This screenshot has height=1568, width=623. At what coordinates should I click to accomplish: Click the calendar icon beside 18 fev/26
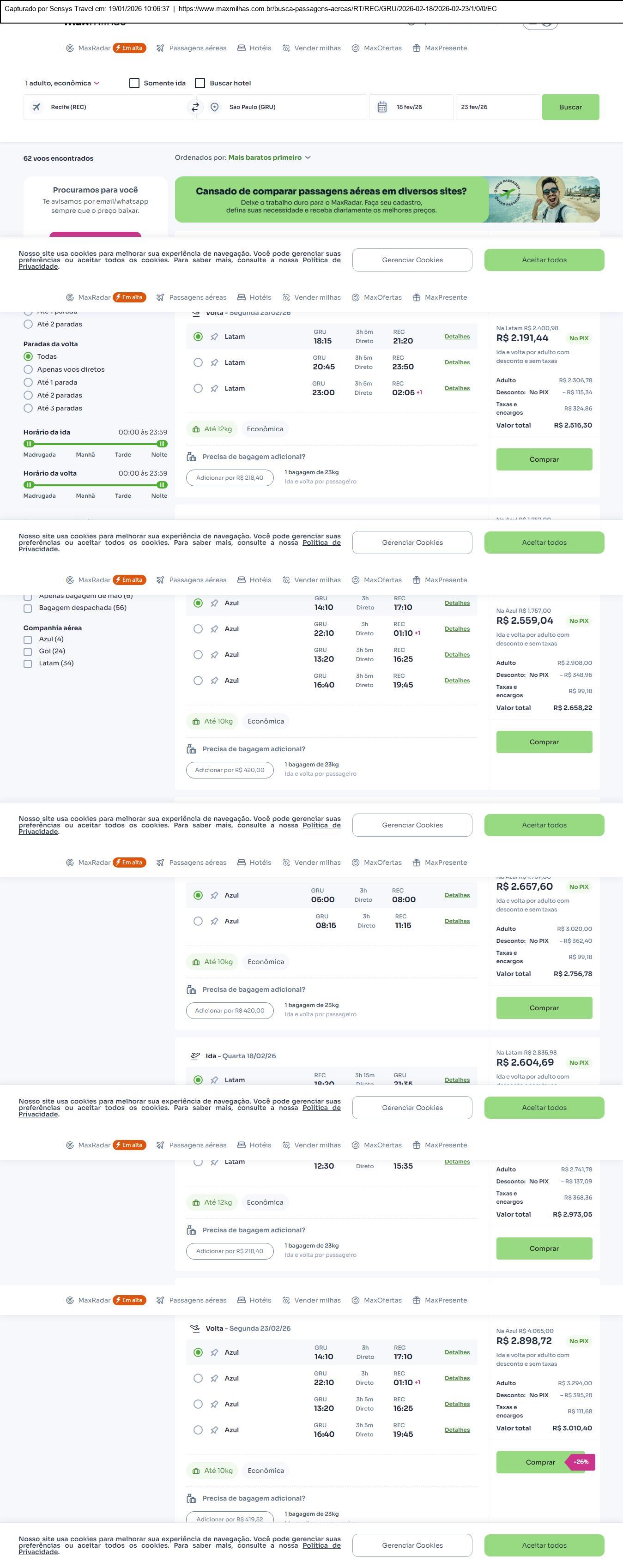(382, 107)
